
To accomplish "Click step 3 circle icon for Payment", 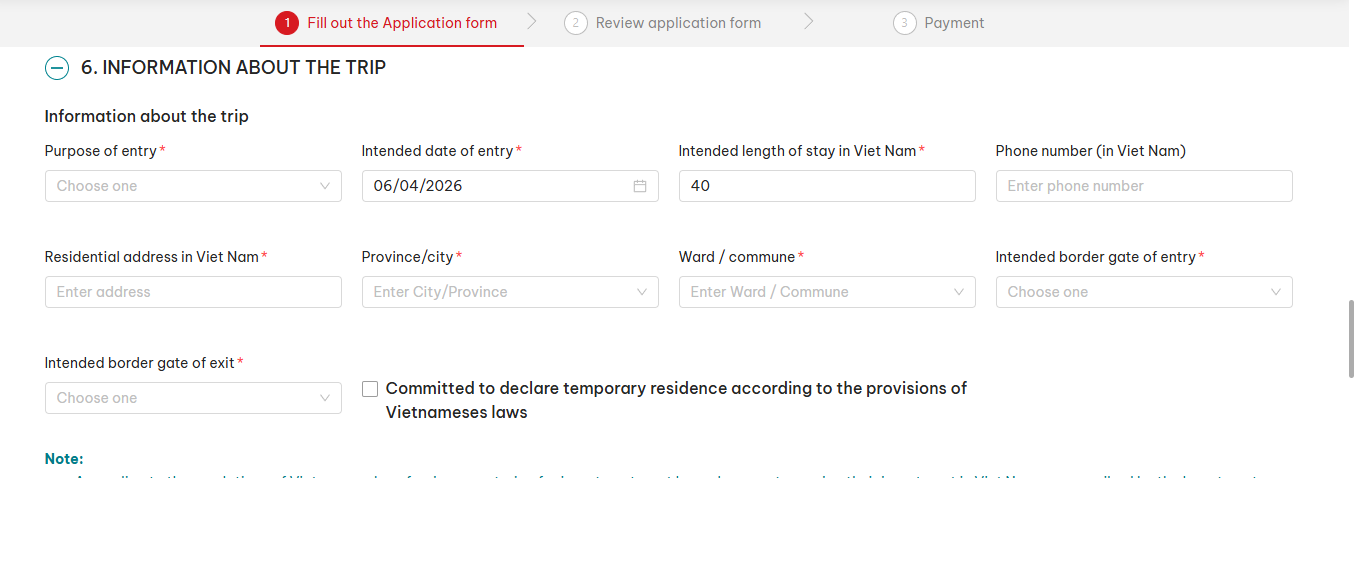I will tap(905, 23).
